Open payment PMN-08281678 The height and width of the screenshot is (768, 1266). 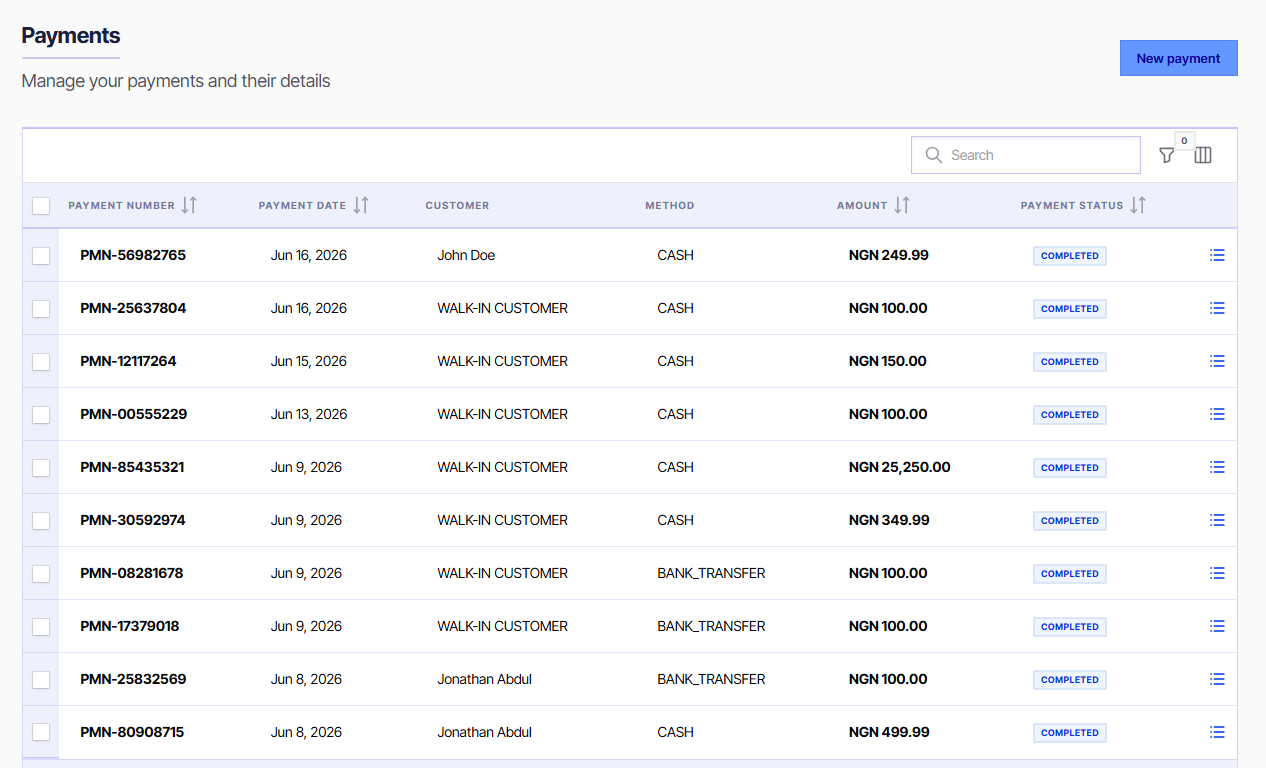[132, 573]
